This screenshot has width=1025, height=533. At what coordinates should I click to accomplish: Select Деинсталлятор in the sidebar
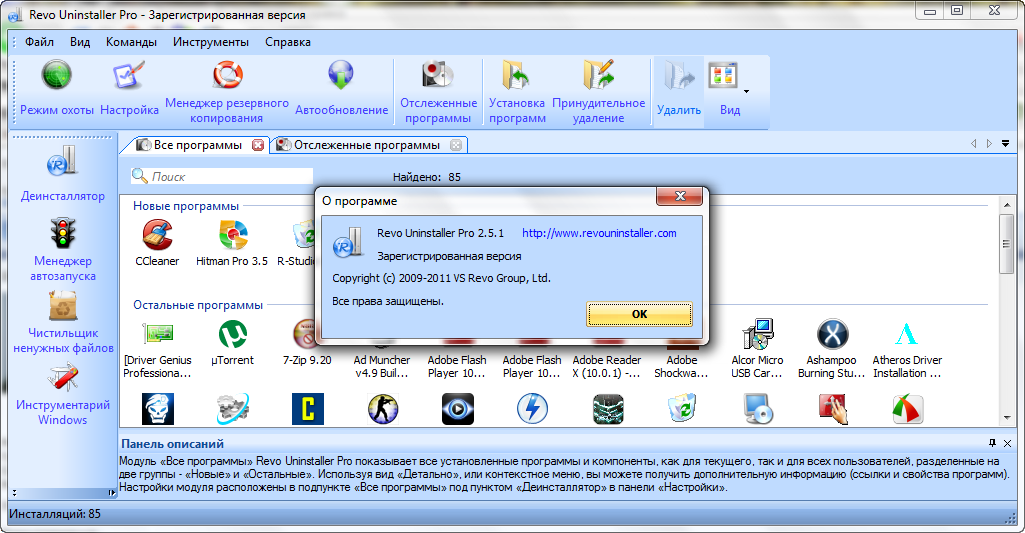(62, 174)
